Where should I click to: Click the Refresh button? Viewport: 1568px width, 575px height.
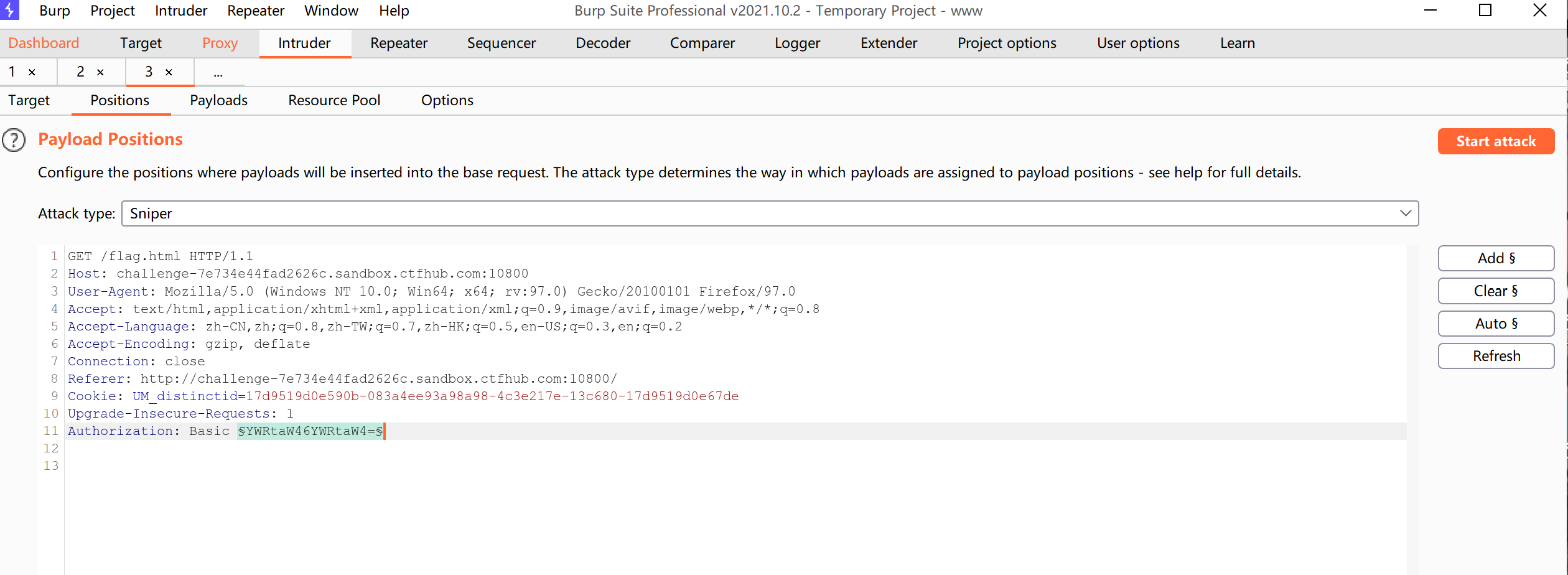1496,356
